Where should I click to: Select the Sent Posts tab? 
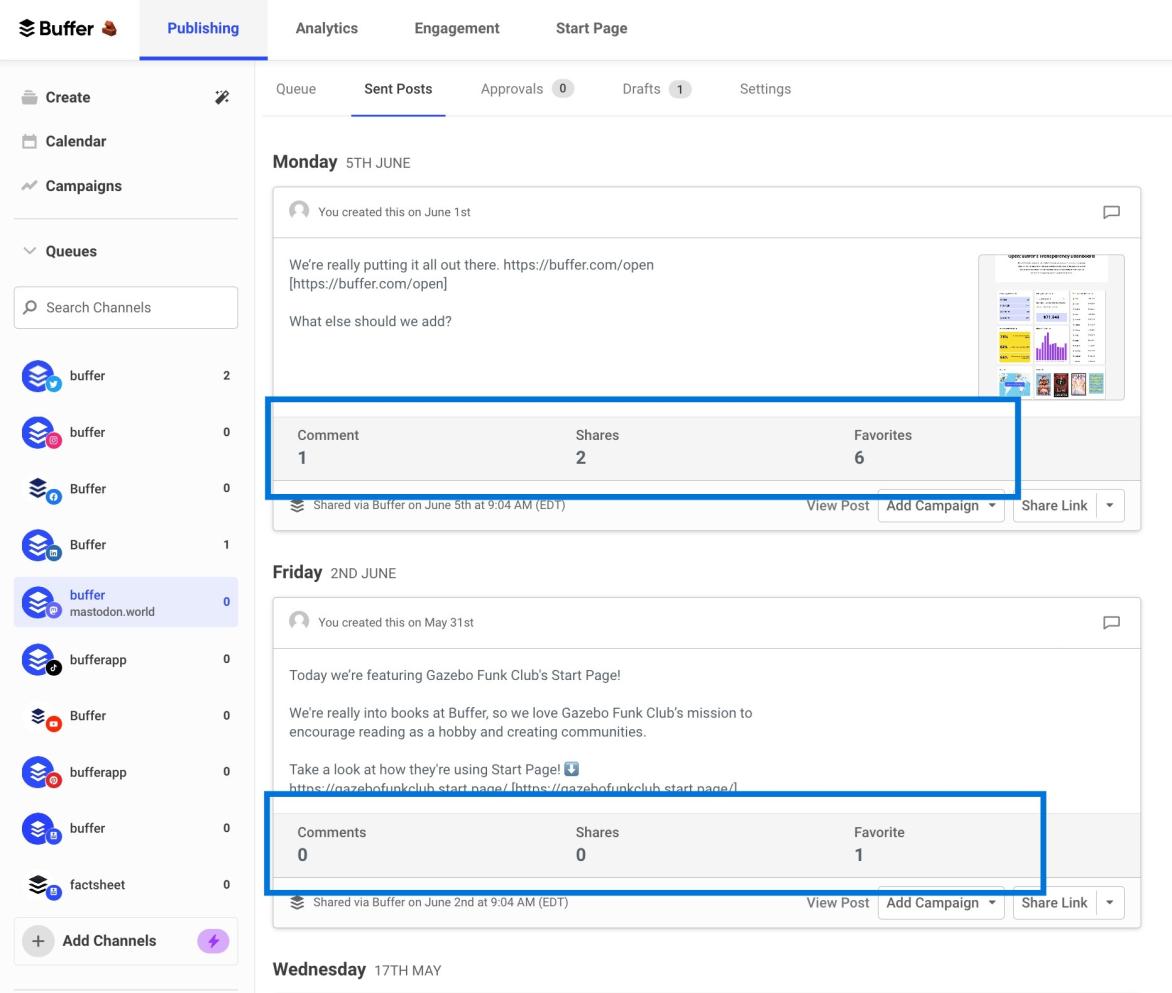pyautogui.click(x=398, y=89)
